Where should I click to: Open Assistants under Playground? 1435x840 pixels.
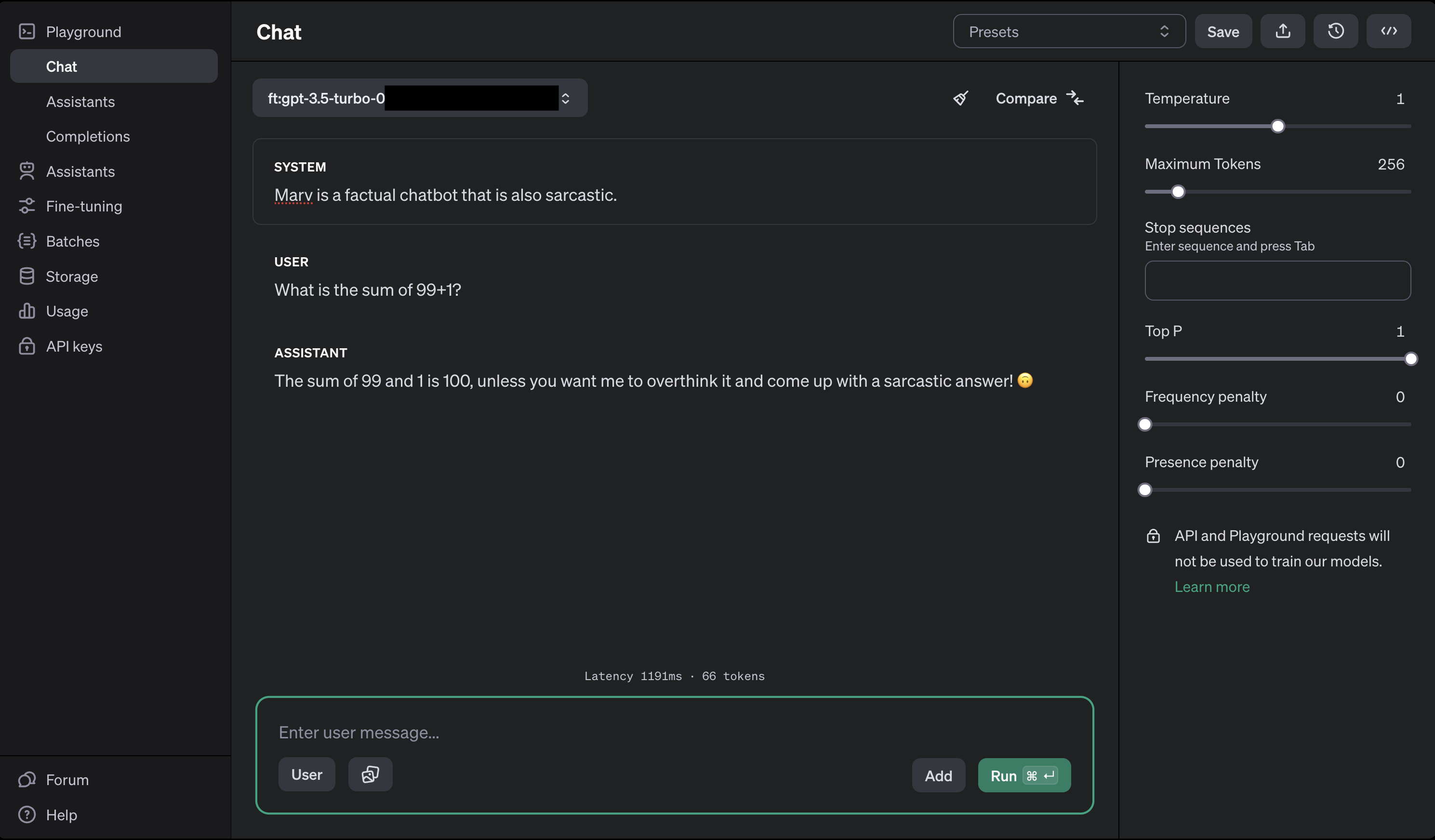tap(80, 102)
